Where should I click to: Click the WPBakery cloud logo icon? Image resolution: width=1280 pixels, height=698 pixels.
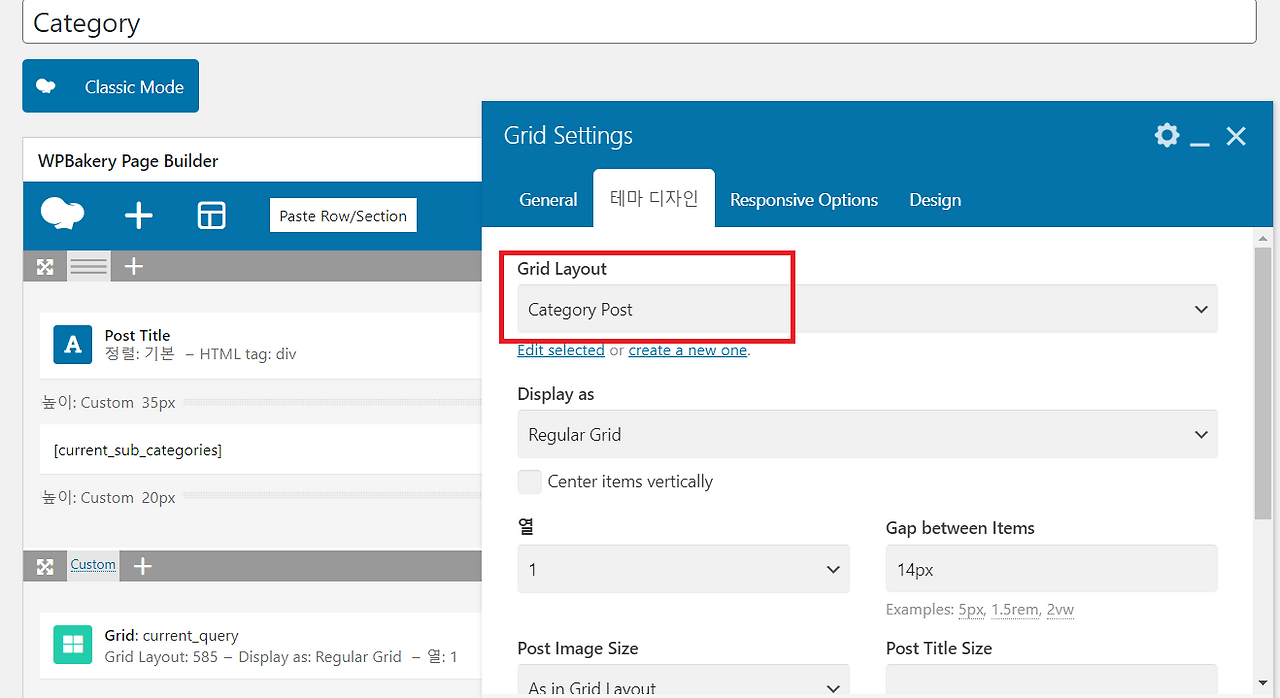click(x=62, y=215)
